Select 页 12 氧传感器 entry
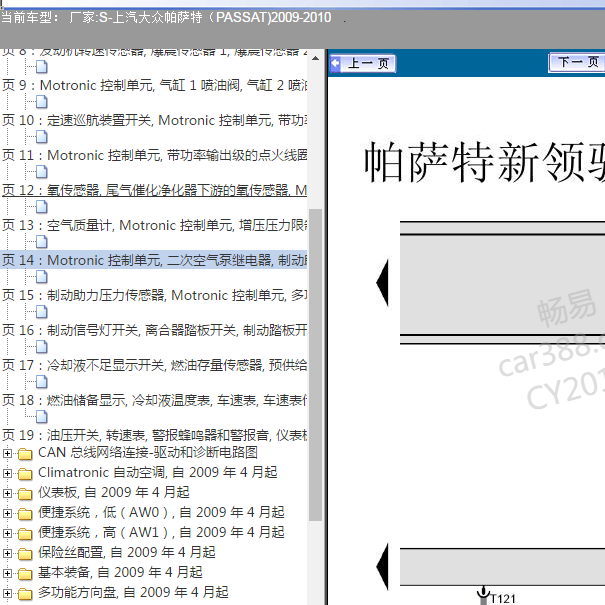The width and height of the screenshot is (605, 605). (x=154, y=190)
